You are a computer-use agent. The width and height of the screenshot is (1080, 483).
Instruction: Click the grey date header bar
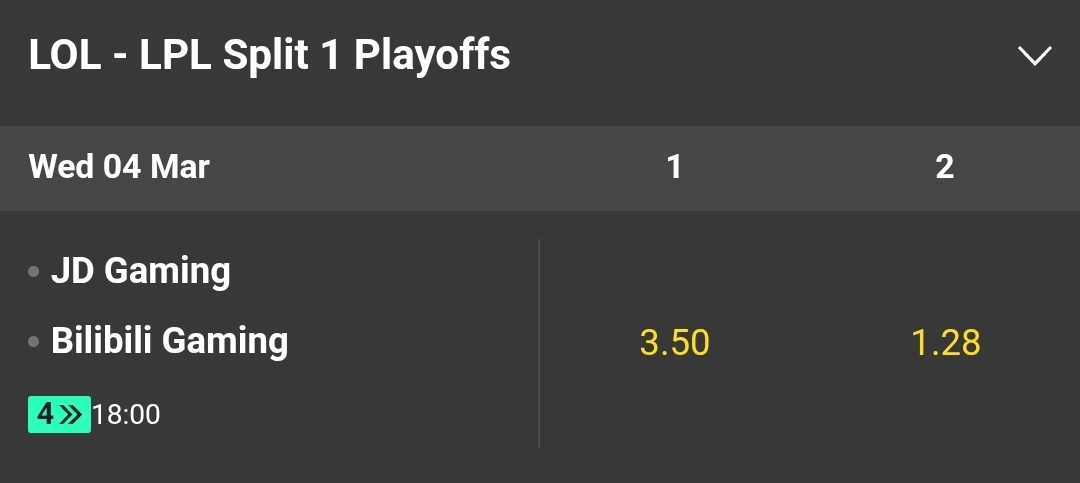pos(400,167)
